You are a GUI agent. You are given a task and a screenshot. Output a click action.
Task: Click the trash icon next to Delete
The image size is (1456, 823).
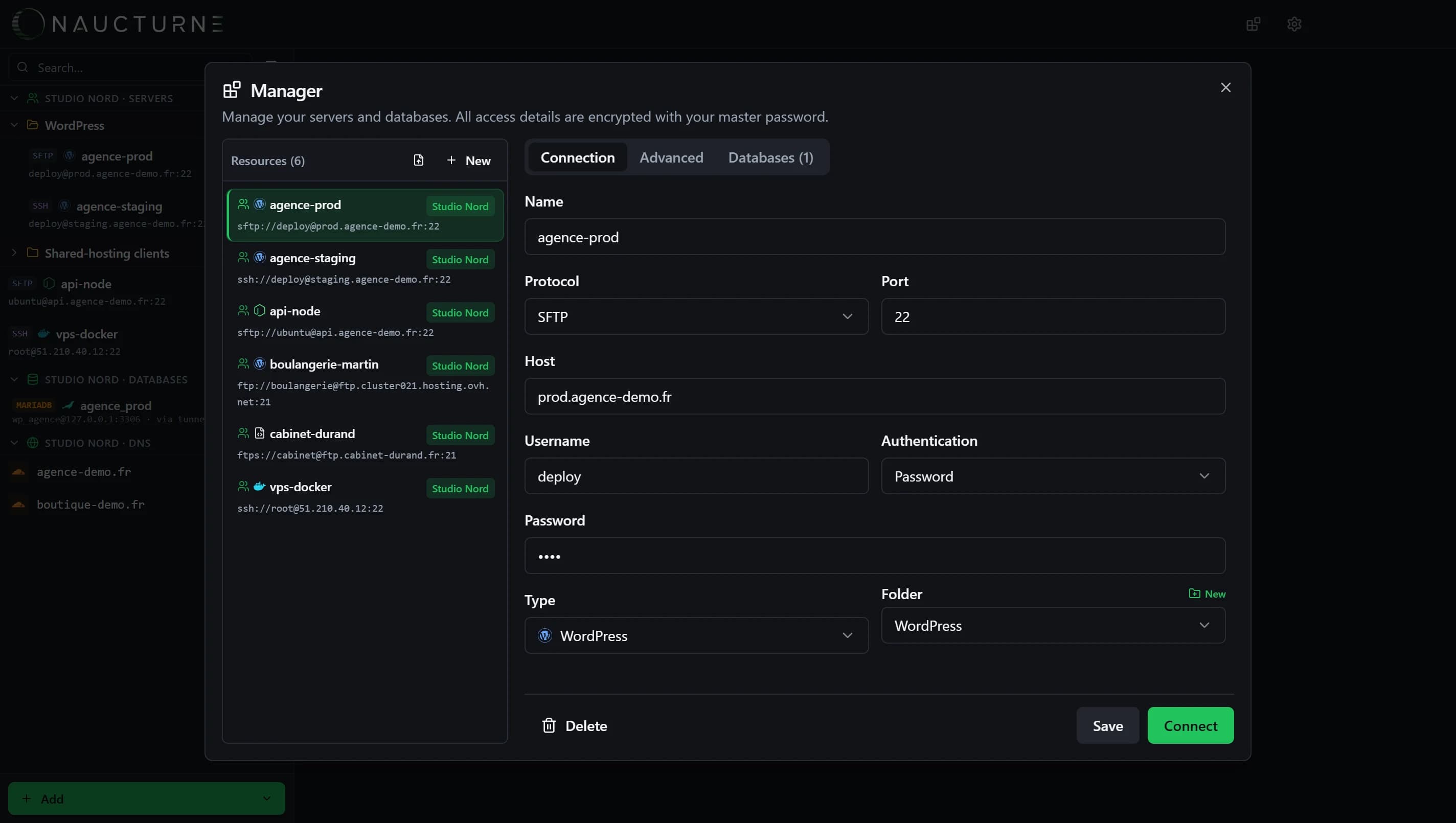pyautogui.click(x=549, y=725)
